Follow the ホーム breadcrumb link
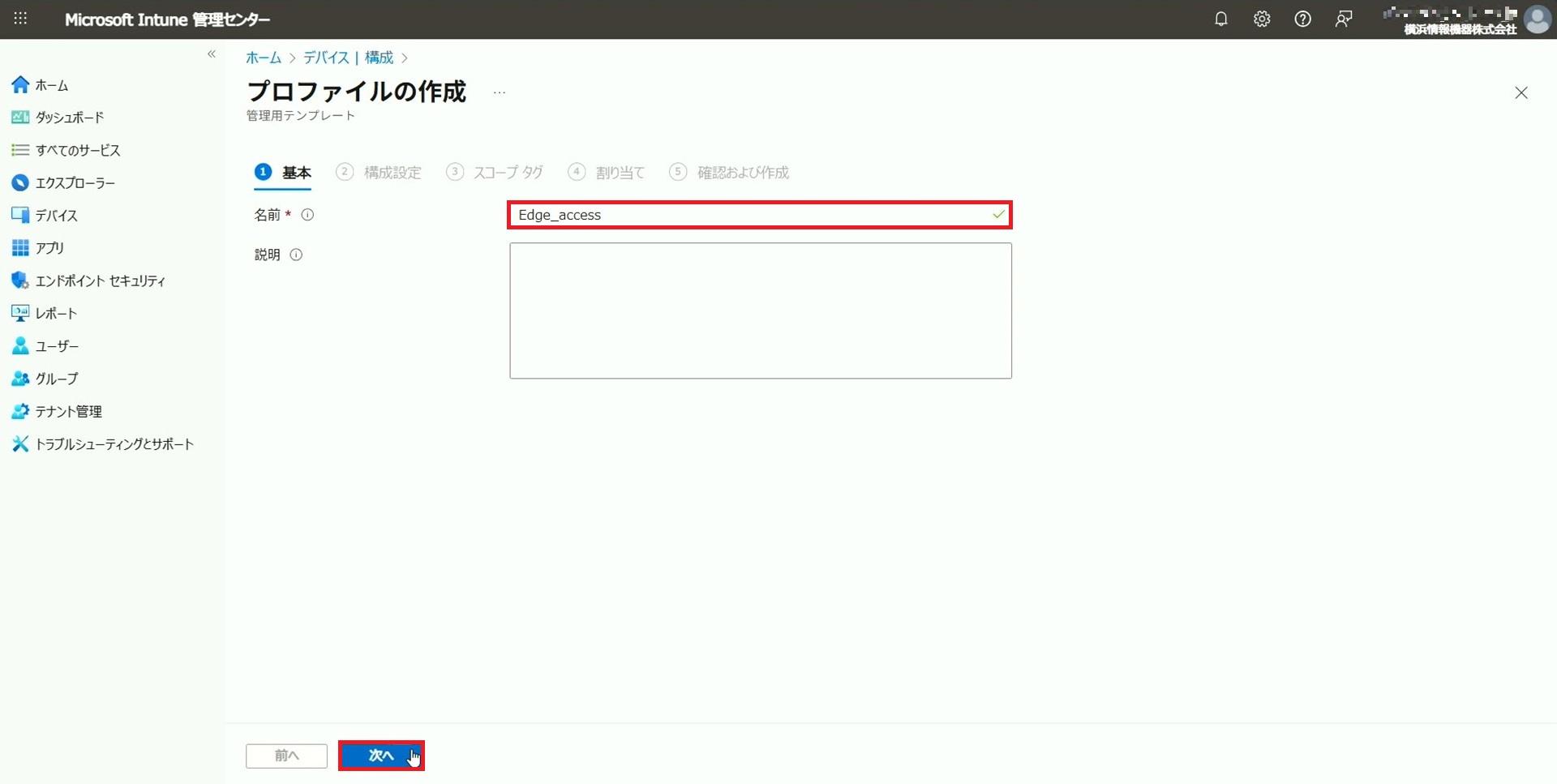1557x784 pixels. pyautogui.click(x=263, y=58)
